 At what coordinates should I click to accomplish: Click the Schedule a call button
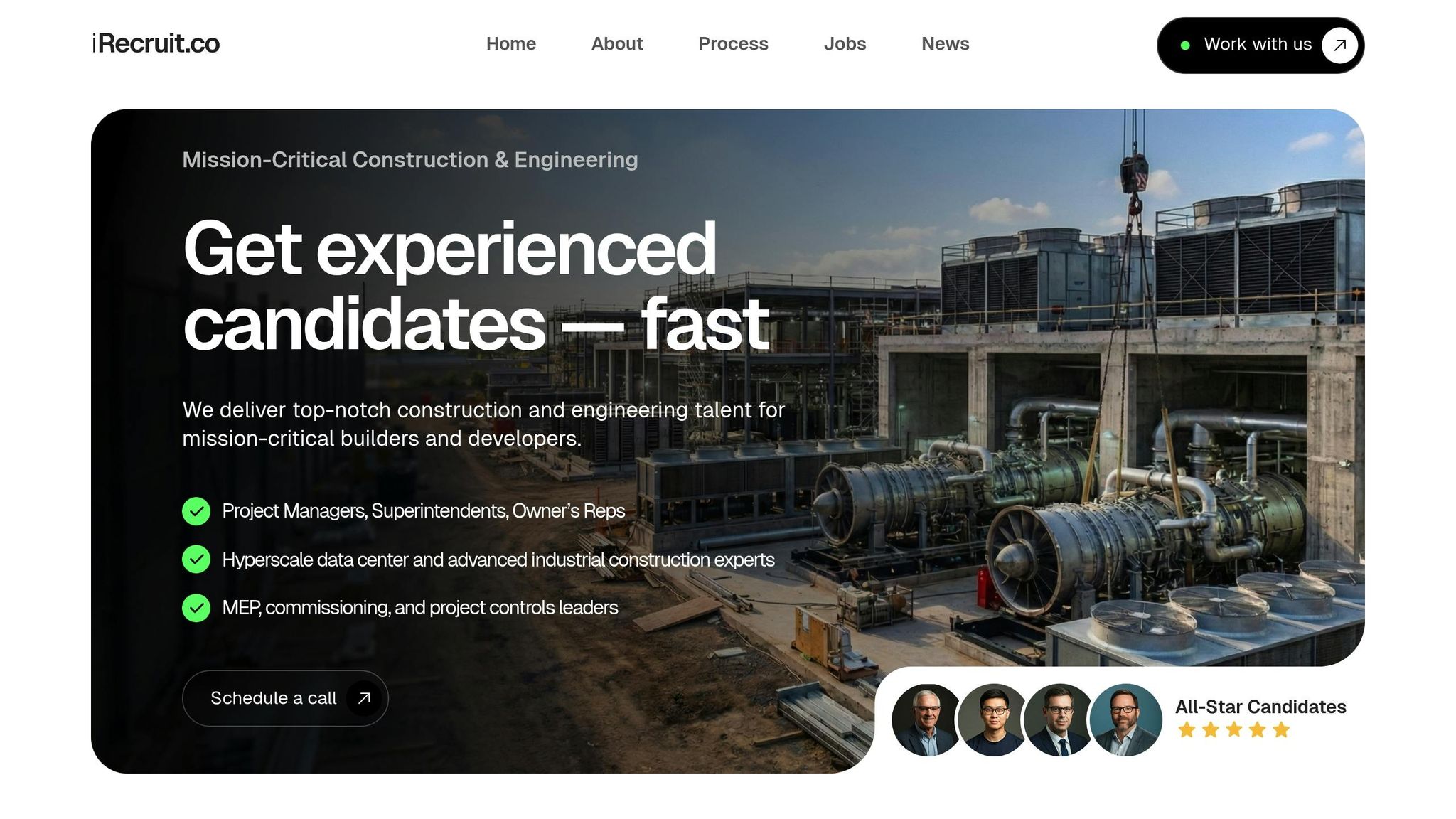point(285,698)
